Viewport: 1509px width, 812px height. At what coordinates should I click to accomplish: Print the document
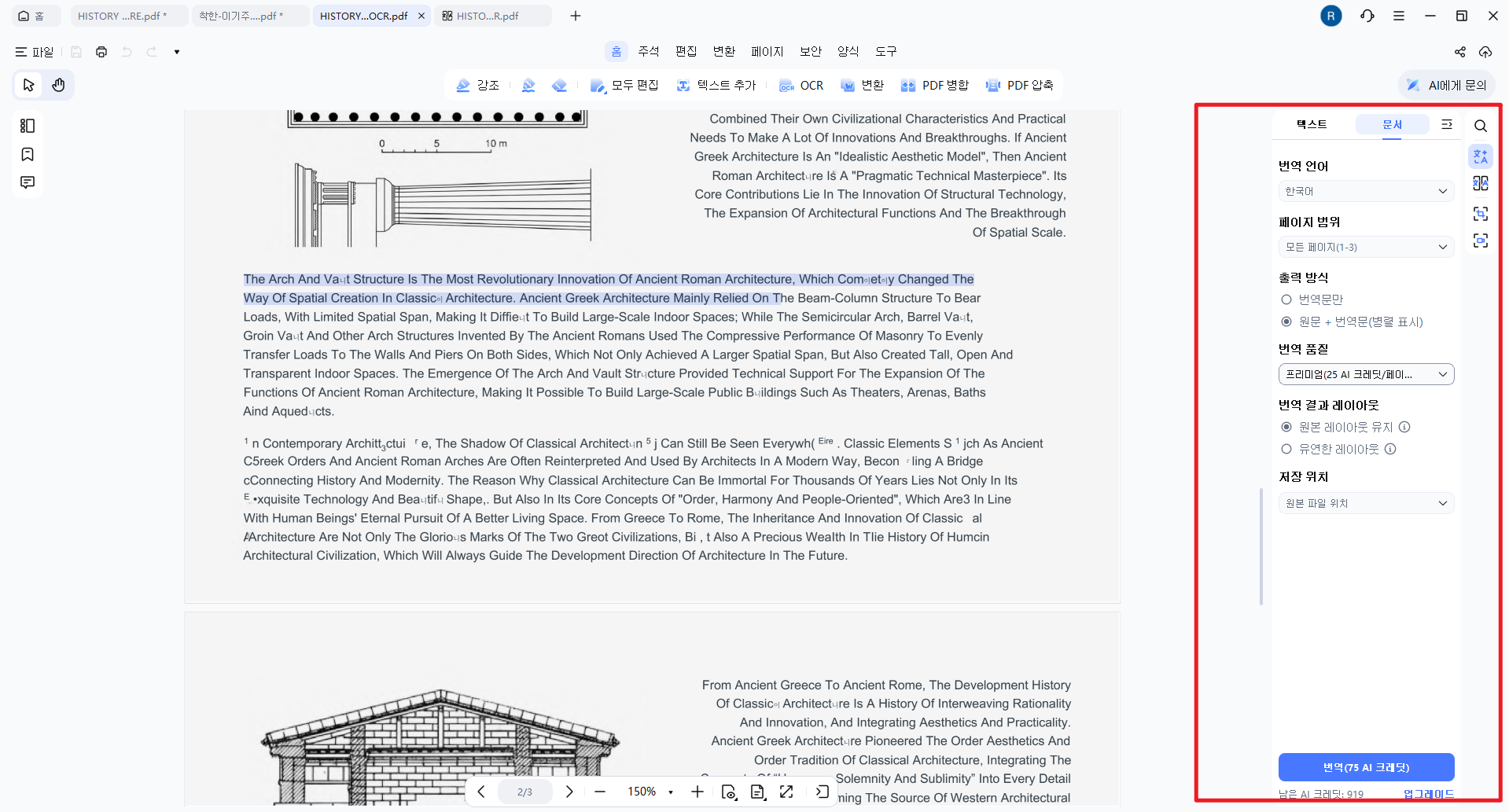click(101, 52)
